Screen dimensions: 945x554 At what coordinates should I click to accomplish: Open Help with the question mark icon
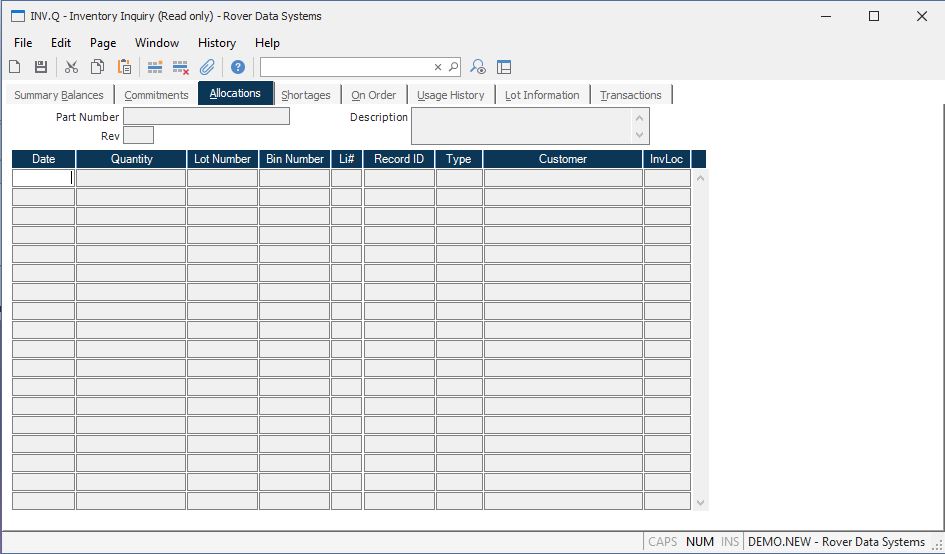[238, 67]
